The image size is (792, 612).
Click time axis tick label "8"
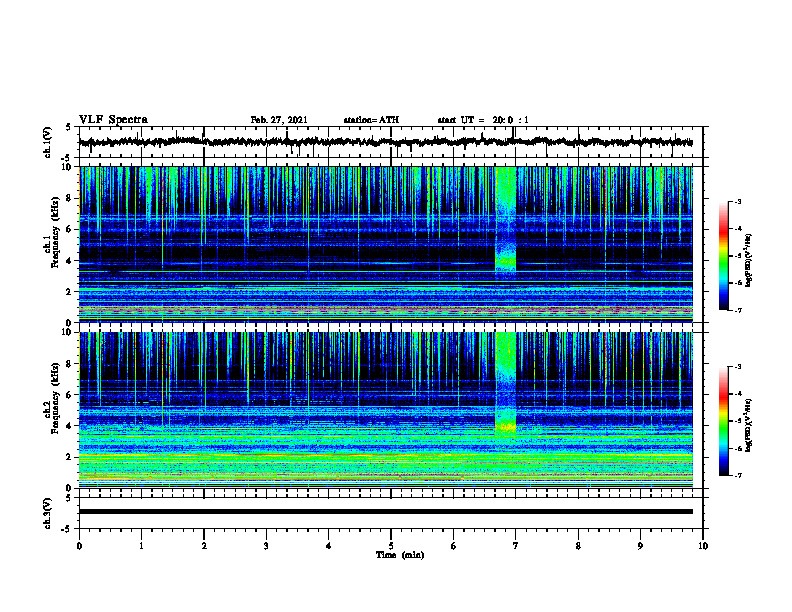click(578, 546)
